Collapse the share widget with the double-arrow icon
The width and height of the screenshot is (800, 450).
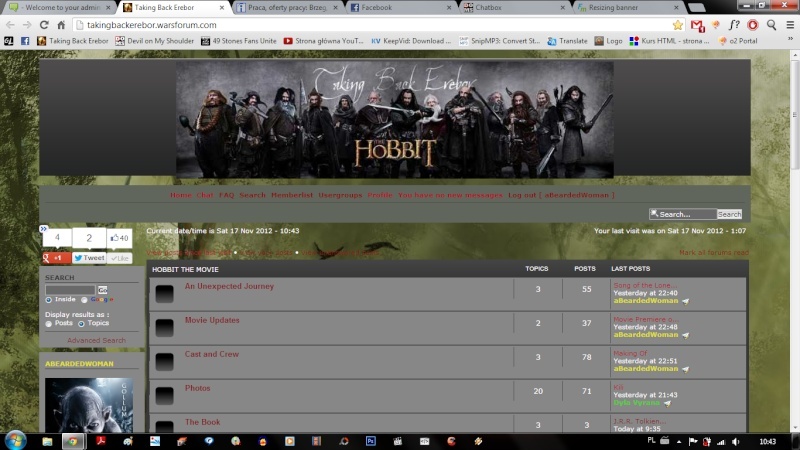coord(43,229)
